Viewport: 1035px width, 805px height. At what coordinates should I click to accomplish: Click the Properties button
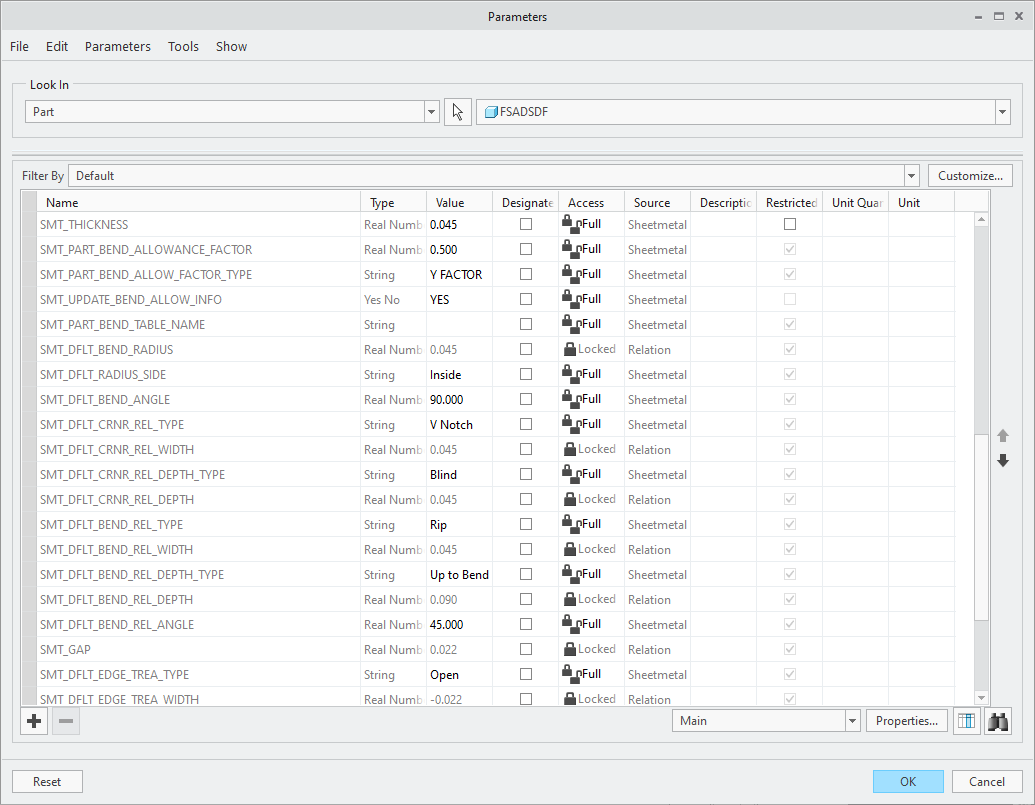pyautogui.click(x=906, y=720)
